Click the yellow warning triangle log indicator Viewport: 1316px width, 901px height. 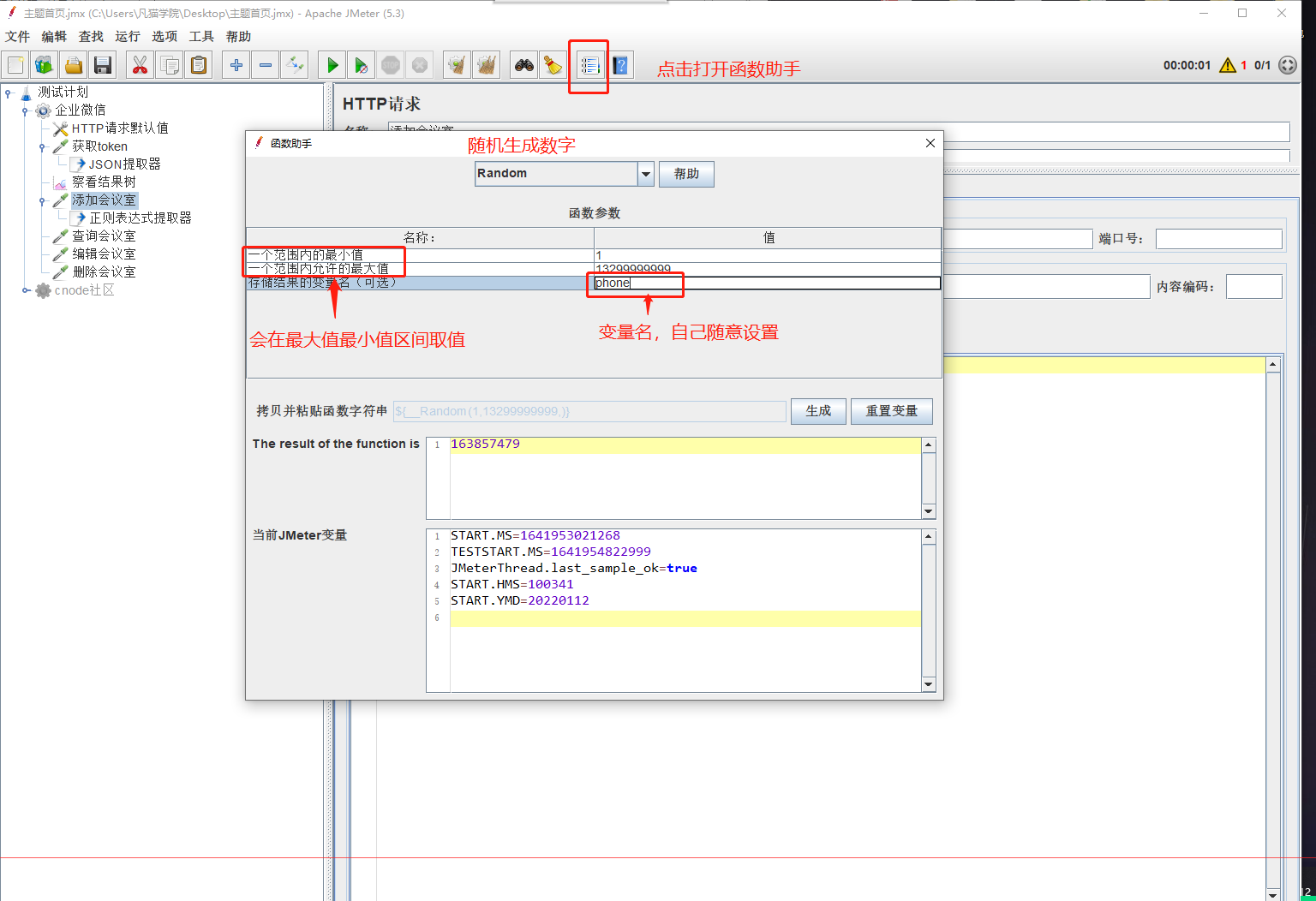pos(1228,65)
